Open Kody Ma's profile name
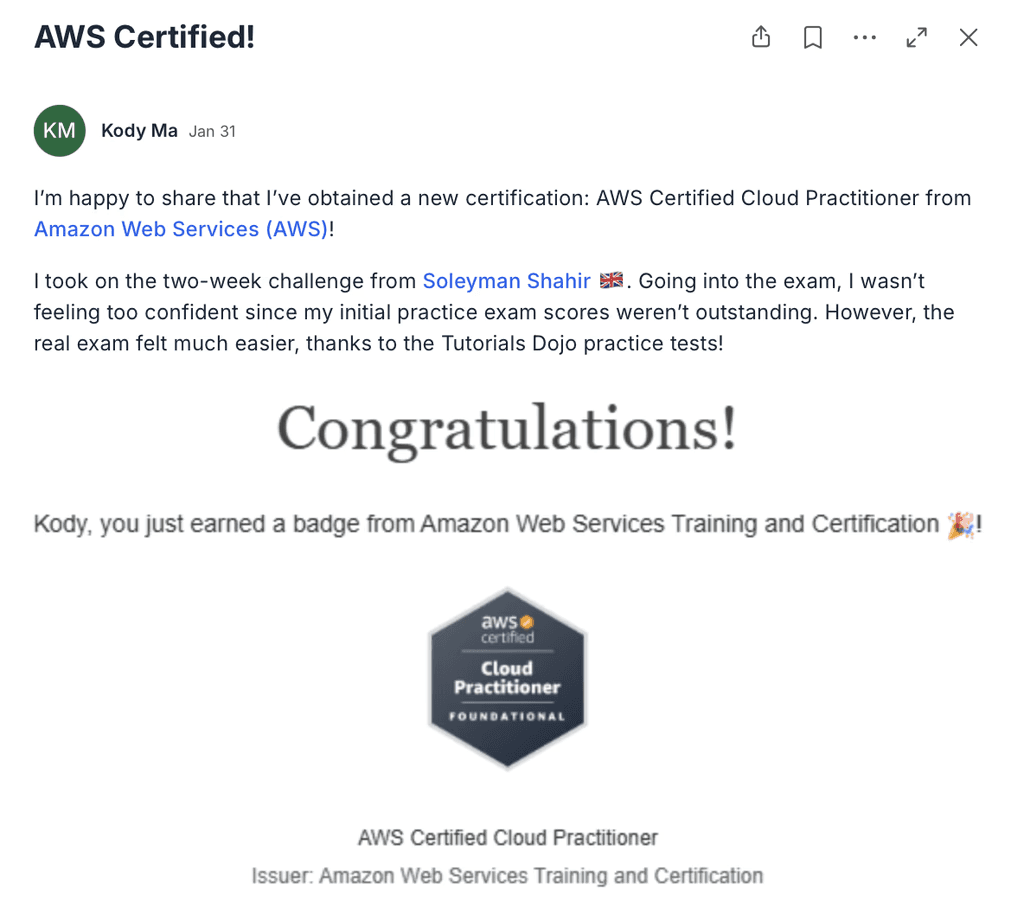Image resolution: width=1024 pixels, height=924 pixels. point(139,131)
